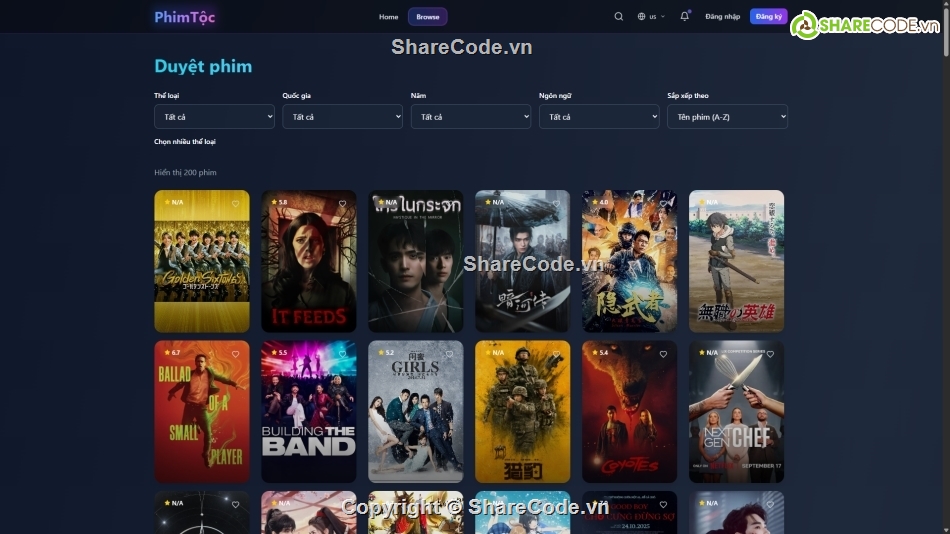Image resolution: width=950 pixels, height=534 pixels.
Task: Open the Sắp xếp theo sort dropdown
Action: (727, 116)
